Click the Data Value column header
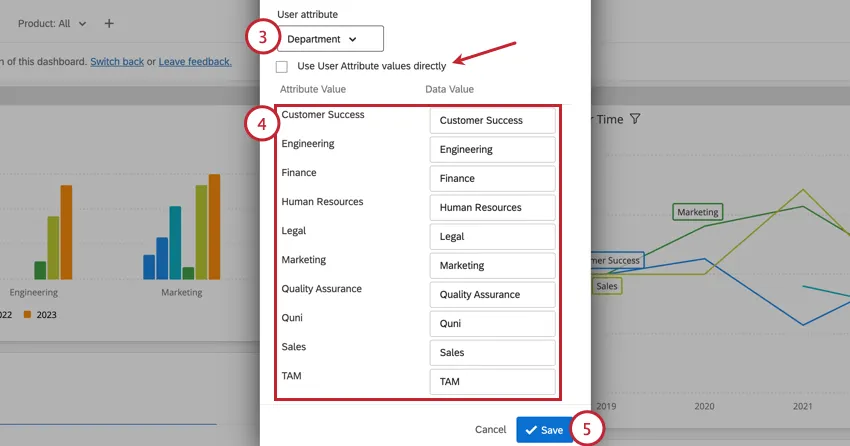 (x=449, y=89)
